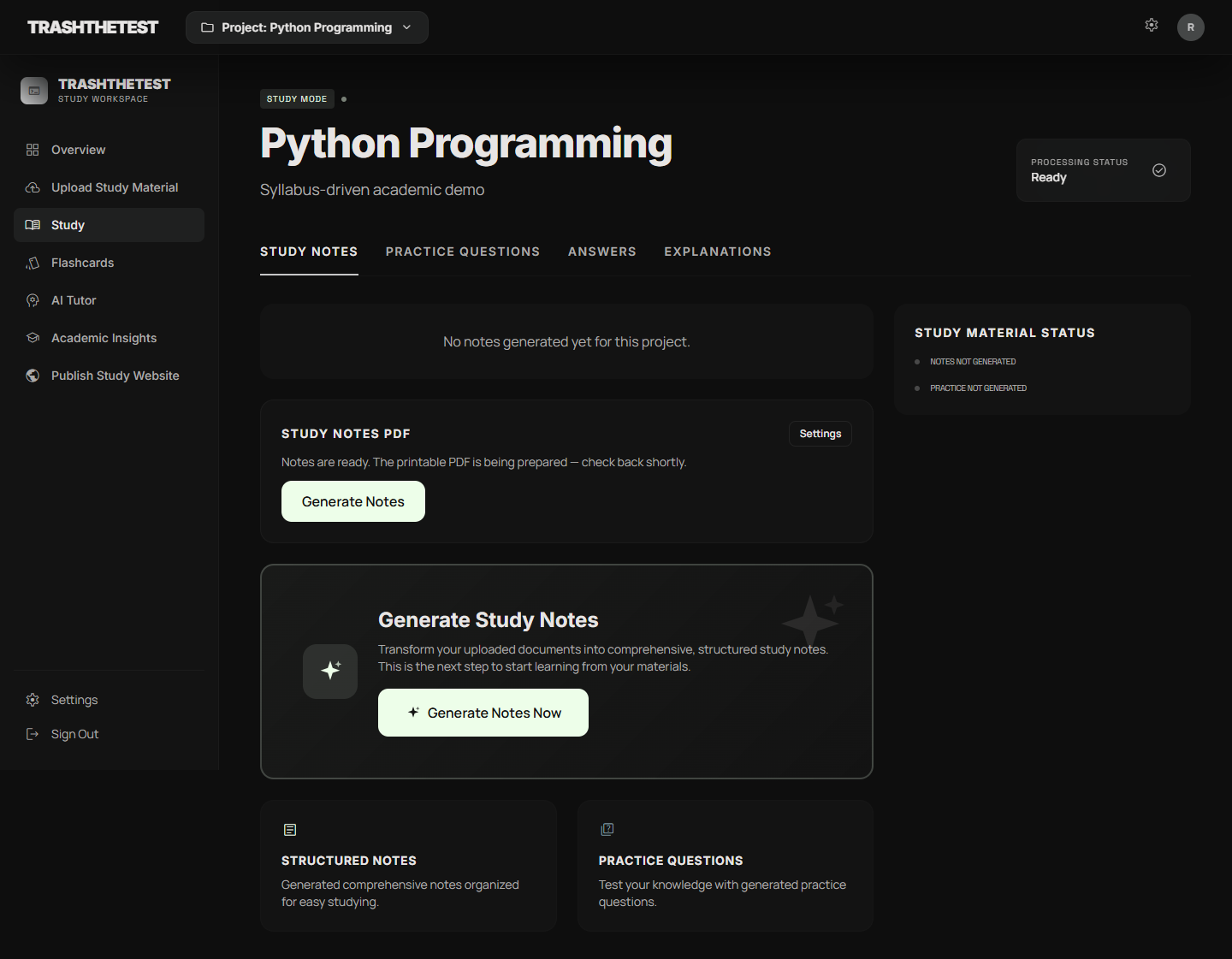Open Publish Study Website page
This screenshot has width=1232, height=959.
tap(109, 376)
